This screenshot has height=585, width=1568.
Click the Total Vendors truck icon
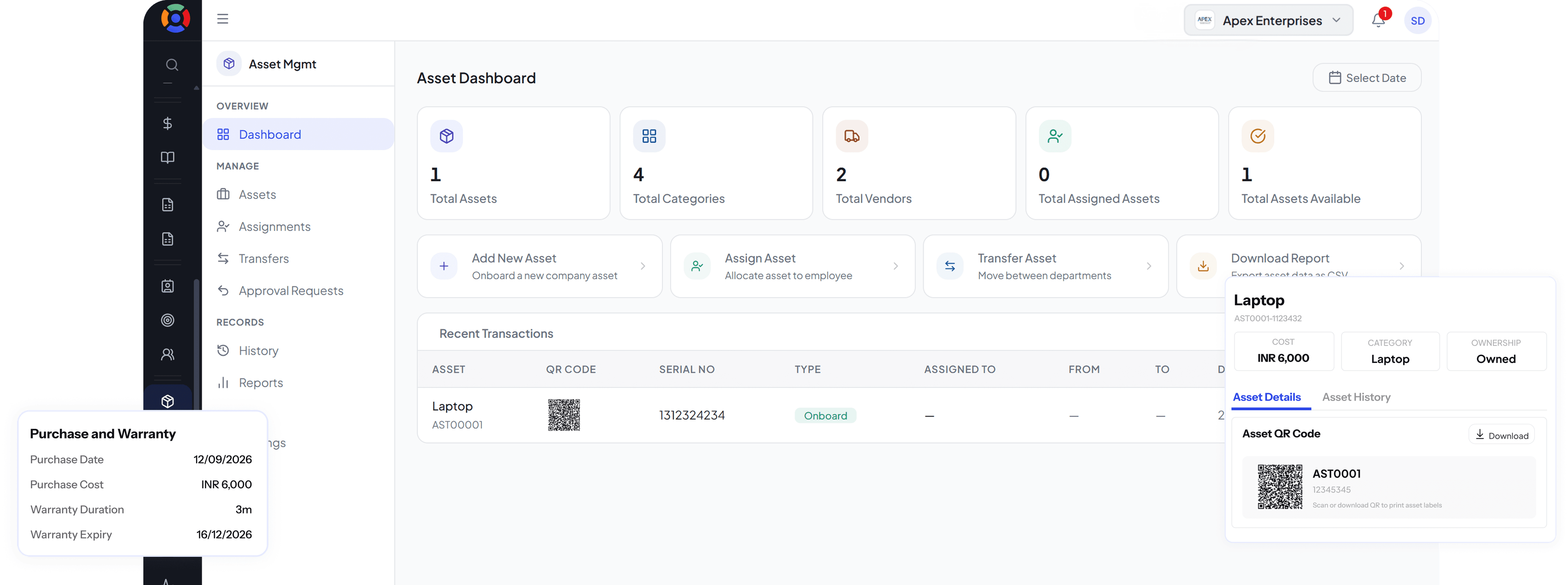852,136
